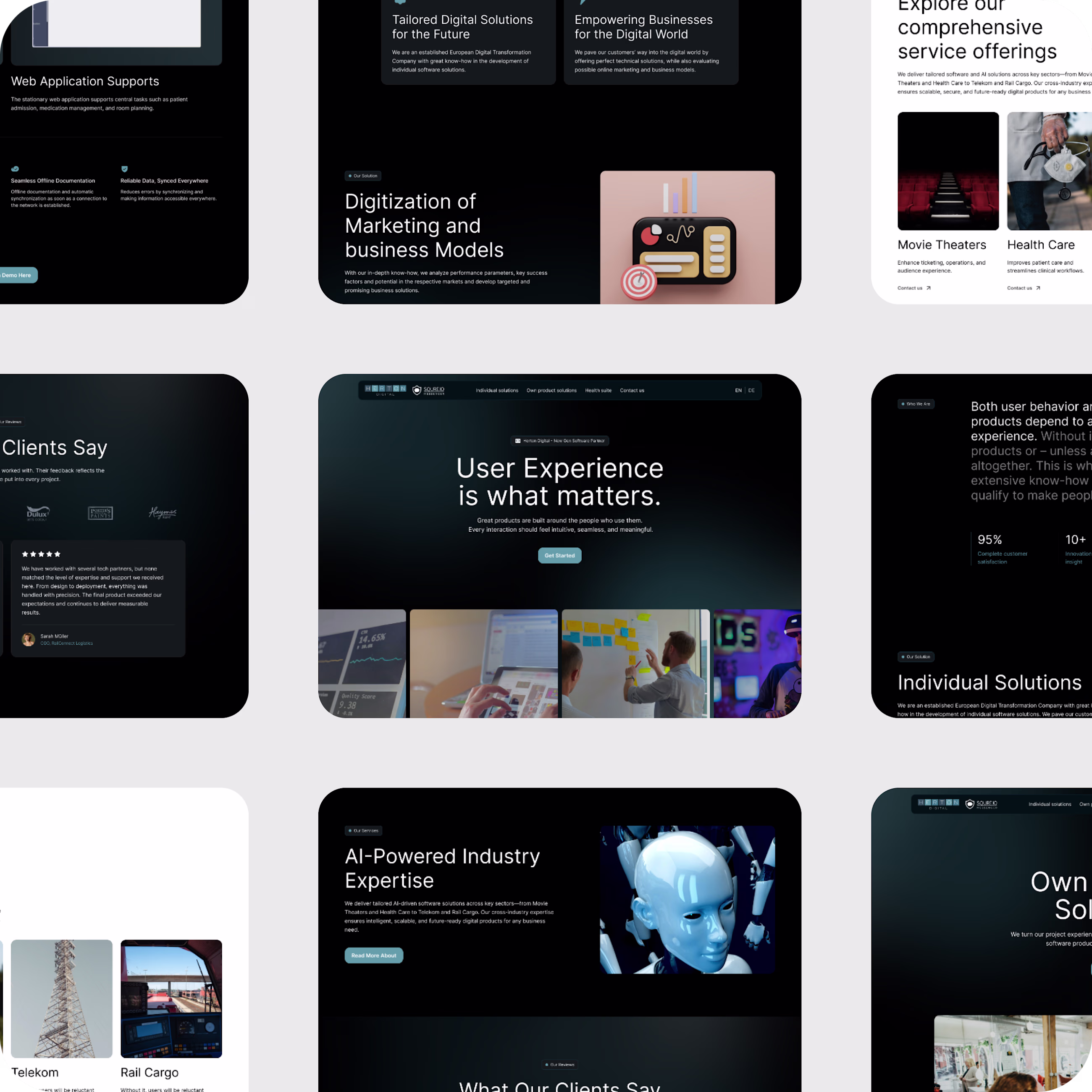Click the five-star rating in review card

point(41,554)
